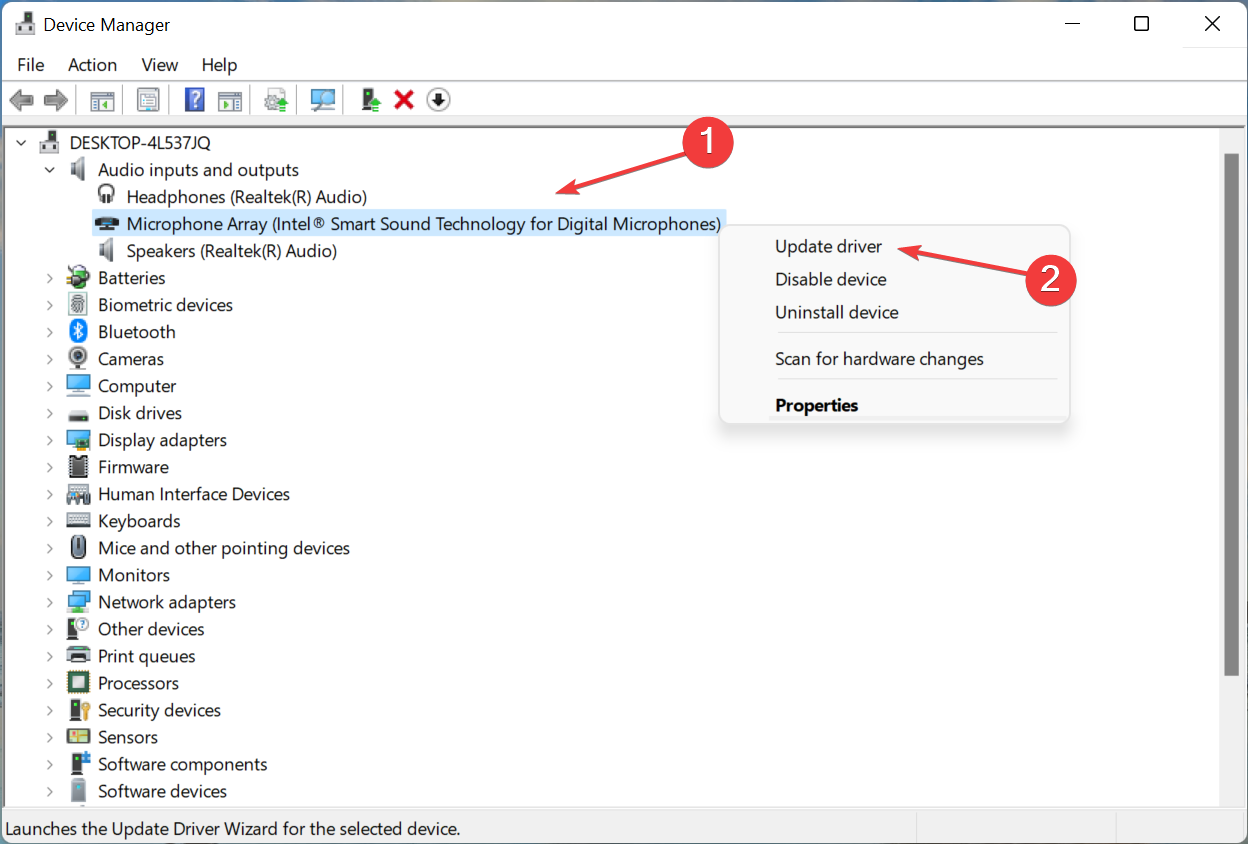Click the Keyboards category icon
This screenshot has height=844, width=1248.
point(78,521)
